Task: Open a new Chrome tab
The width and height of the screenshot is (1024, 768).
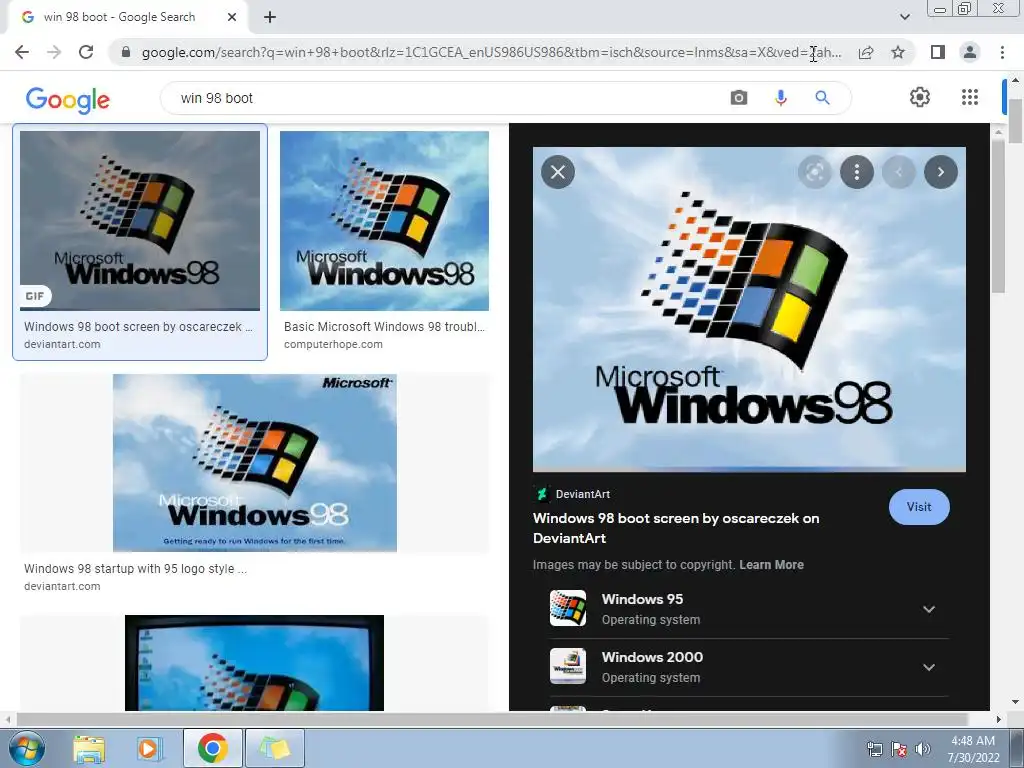Action: click(x=270, y=18)
